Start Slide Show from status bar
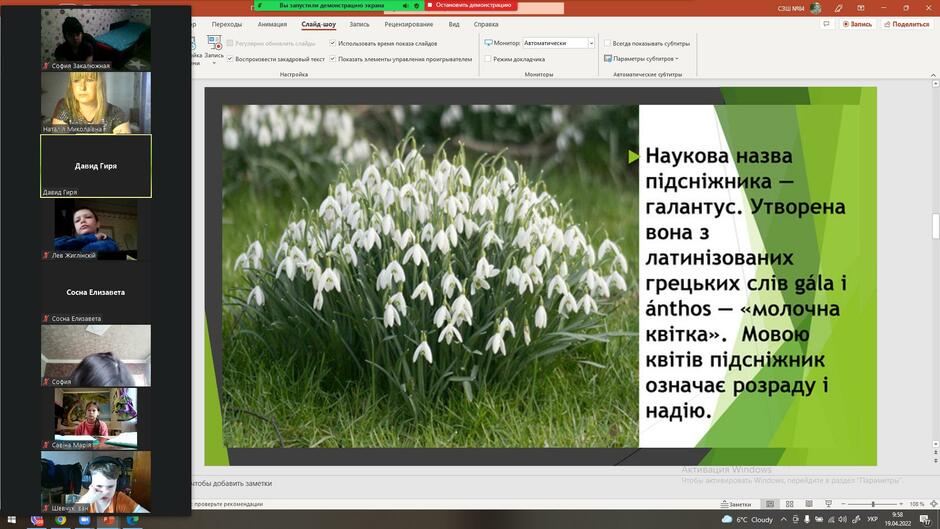This screenshot has width=940, height=529. (x=828, y=504)
